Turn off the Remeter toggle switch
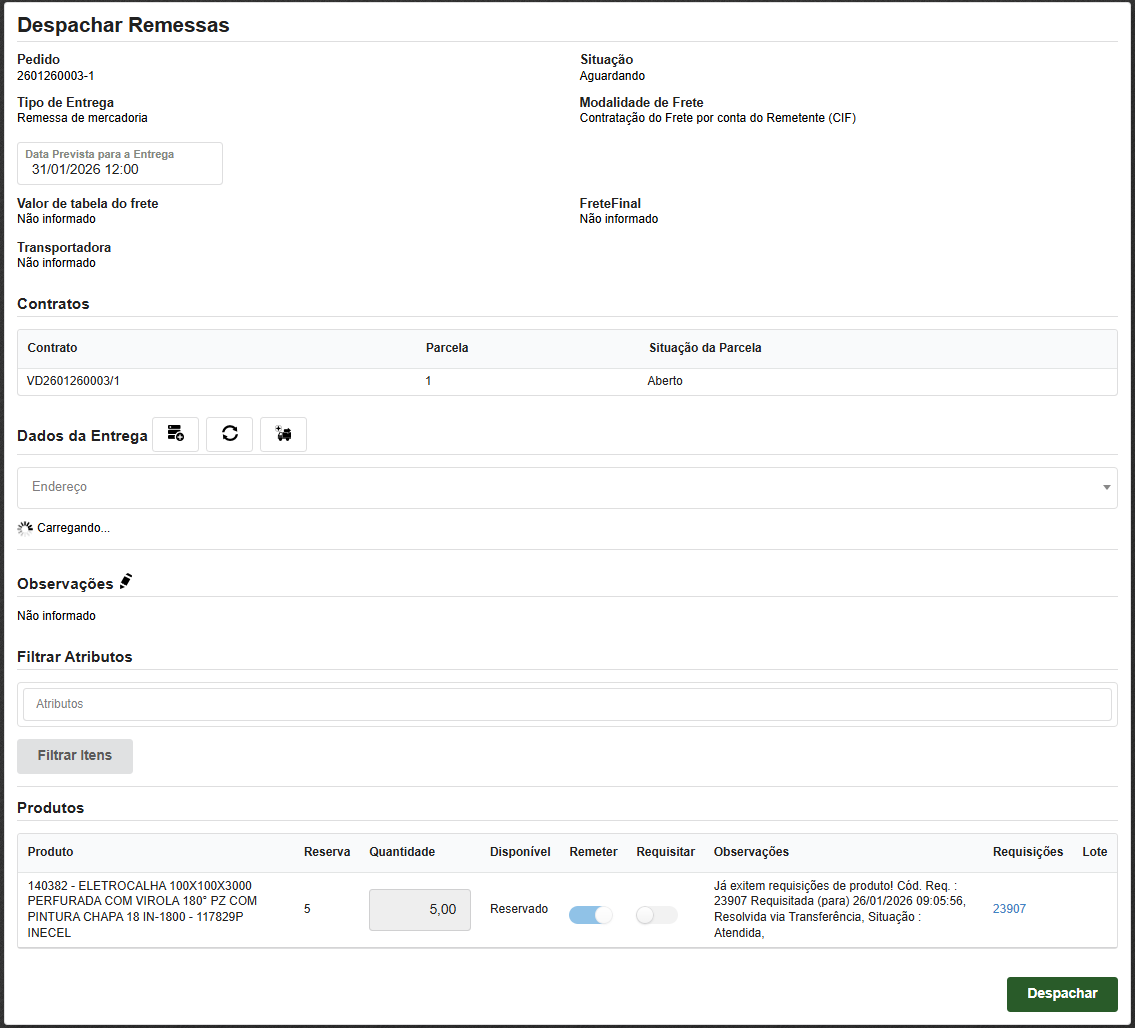Image resolution: width=1135 pixels, height=1028 pixels. click(591, 915)
